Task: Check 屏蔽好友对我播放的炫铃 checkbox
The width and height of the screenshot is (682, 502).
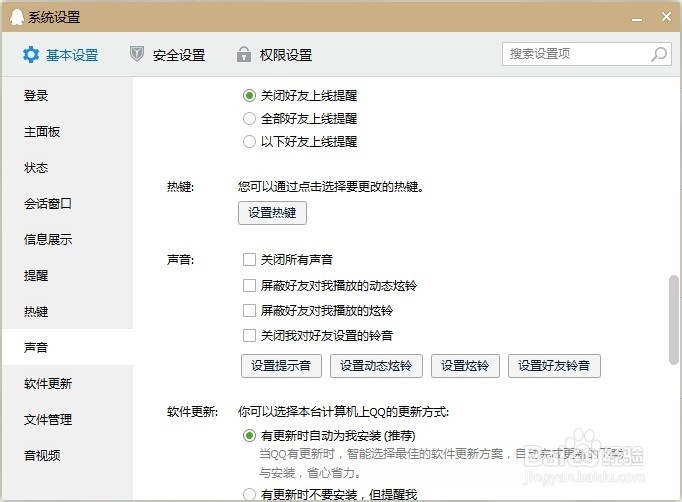Action: pos(249,311)
